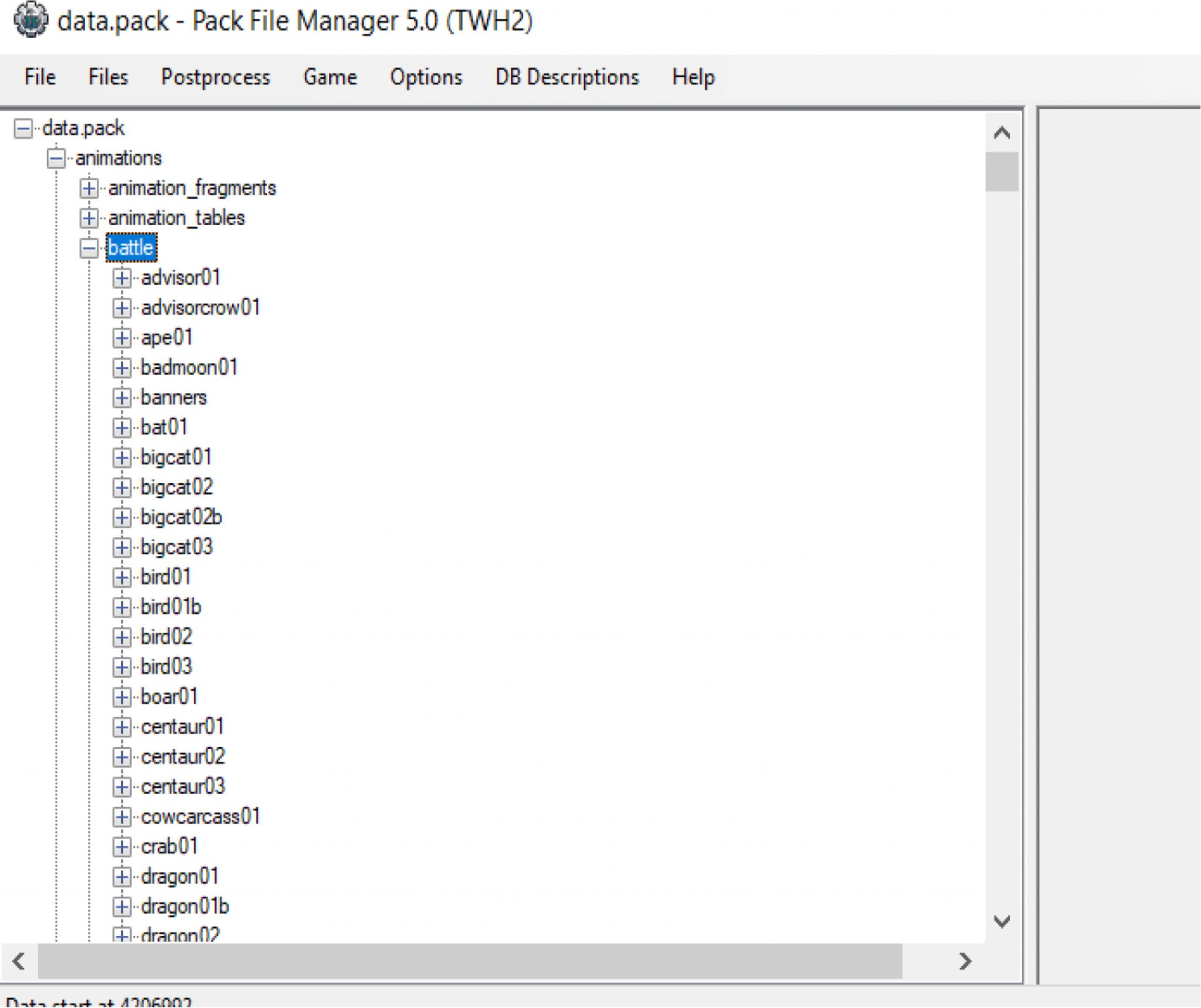The height and width of the screenshot is (1008, 1201).
Task: Expand the bat01 folder
Action: tap(121, 427)
